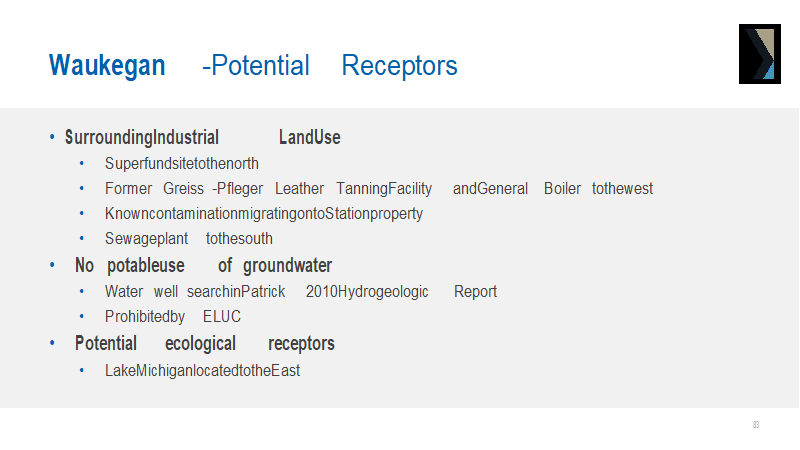The height and width of the screenshot is (450, 800).
Task: Click the bullet dot before 'No potable use'
Action: pyautogui.click(x=52, y=266)
